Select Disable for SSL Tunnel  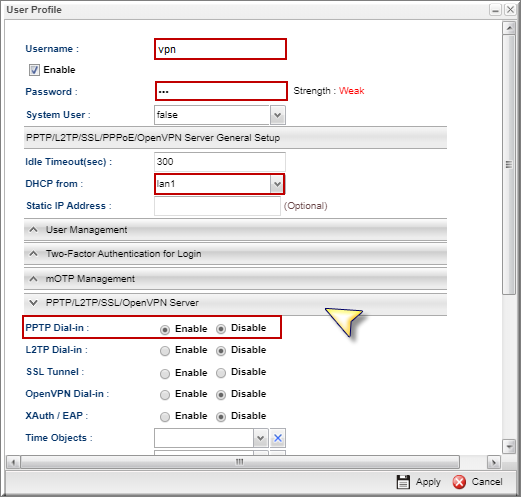(221, 373)
